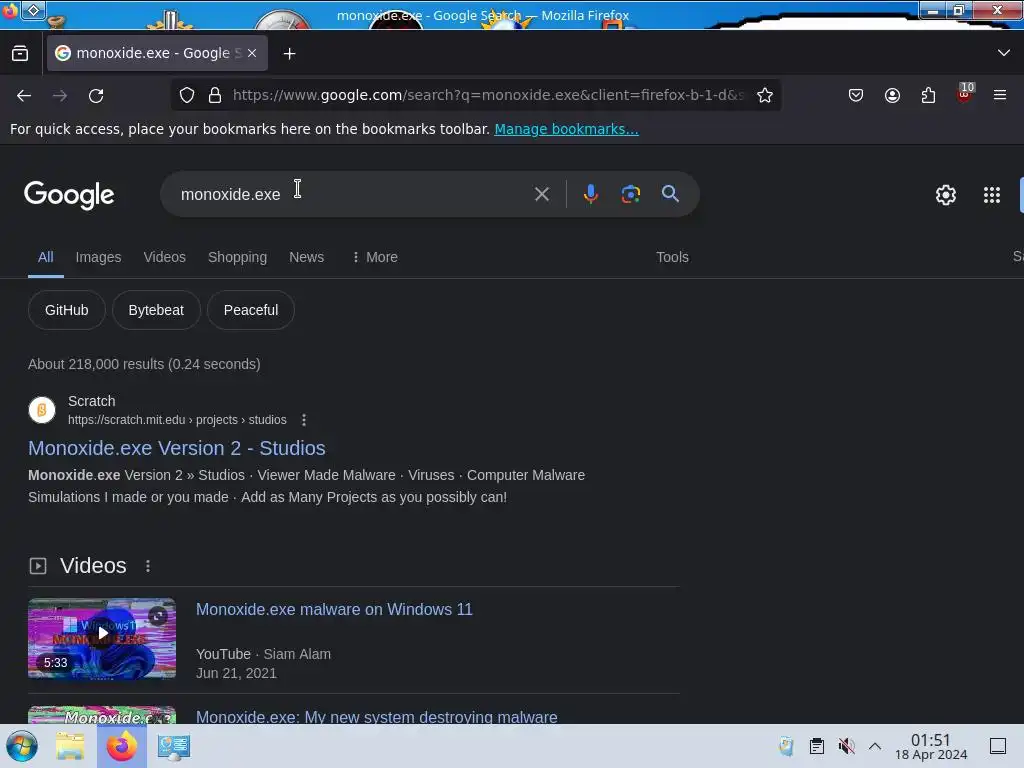Click the show desktop button
This screenshot has height=768, width=1024.
pos(998,746)
